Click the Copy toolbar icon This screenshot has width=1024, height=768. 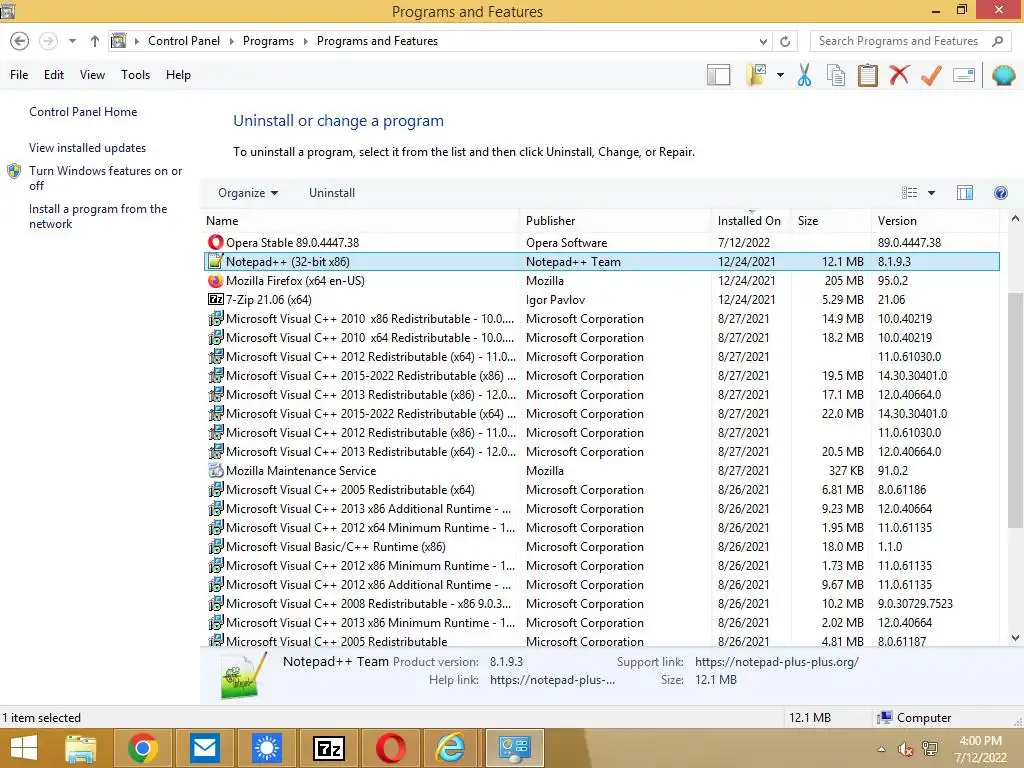point(836,75)
